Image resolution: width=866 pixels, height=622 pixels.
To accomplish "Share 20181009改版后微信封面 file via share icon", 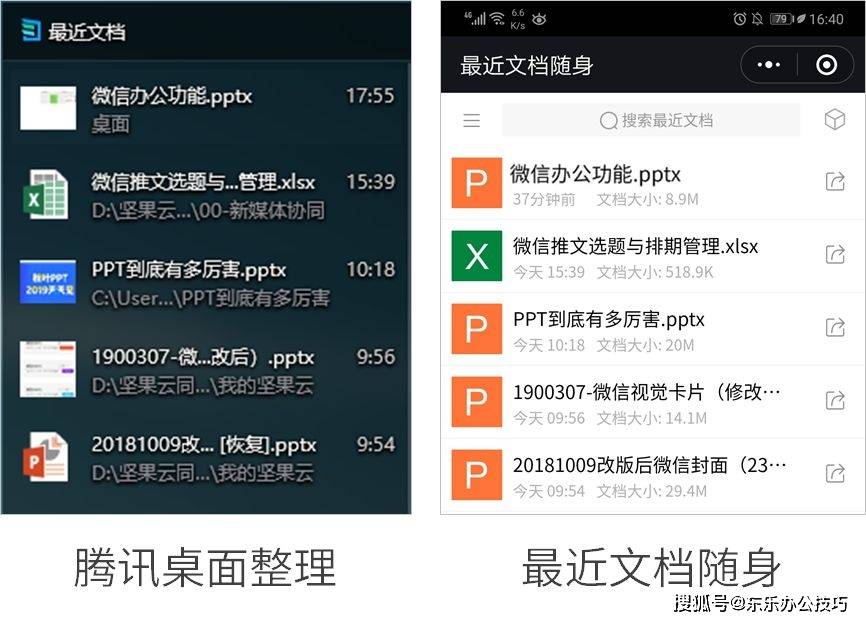I will [835, 472].
